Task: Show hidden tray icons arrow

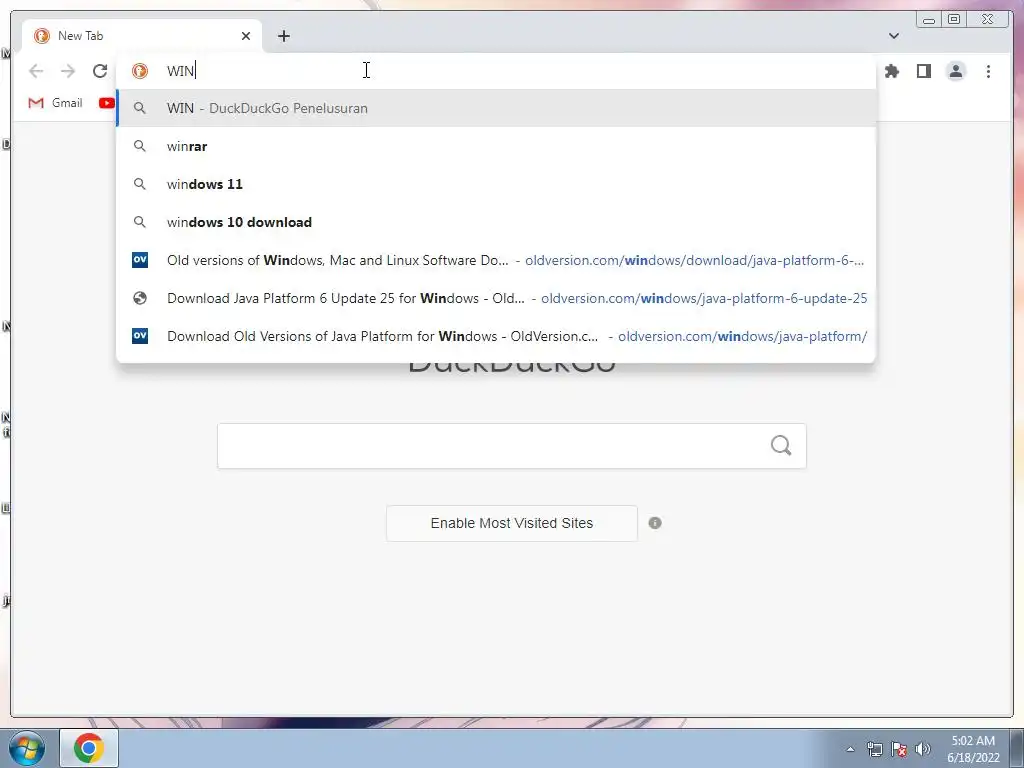Action: pos(850,749)
